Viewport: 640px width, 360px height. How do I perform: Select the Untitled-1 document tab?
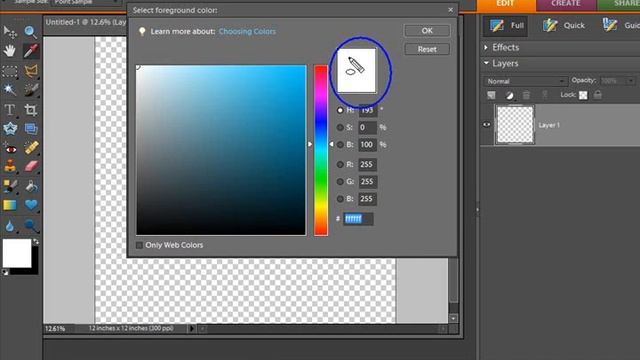tap(85, 22)
